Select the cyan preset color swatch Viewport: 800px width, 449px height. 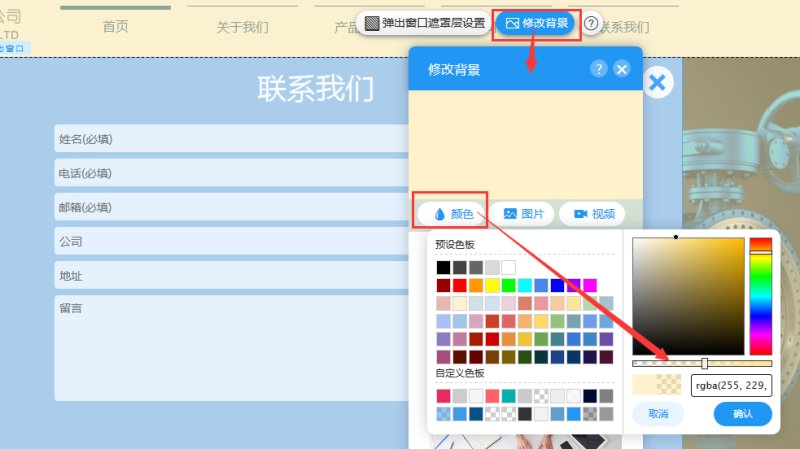coord(525,285)
